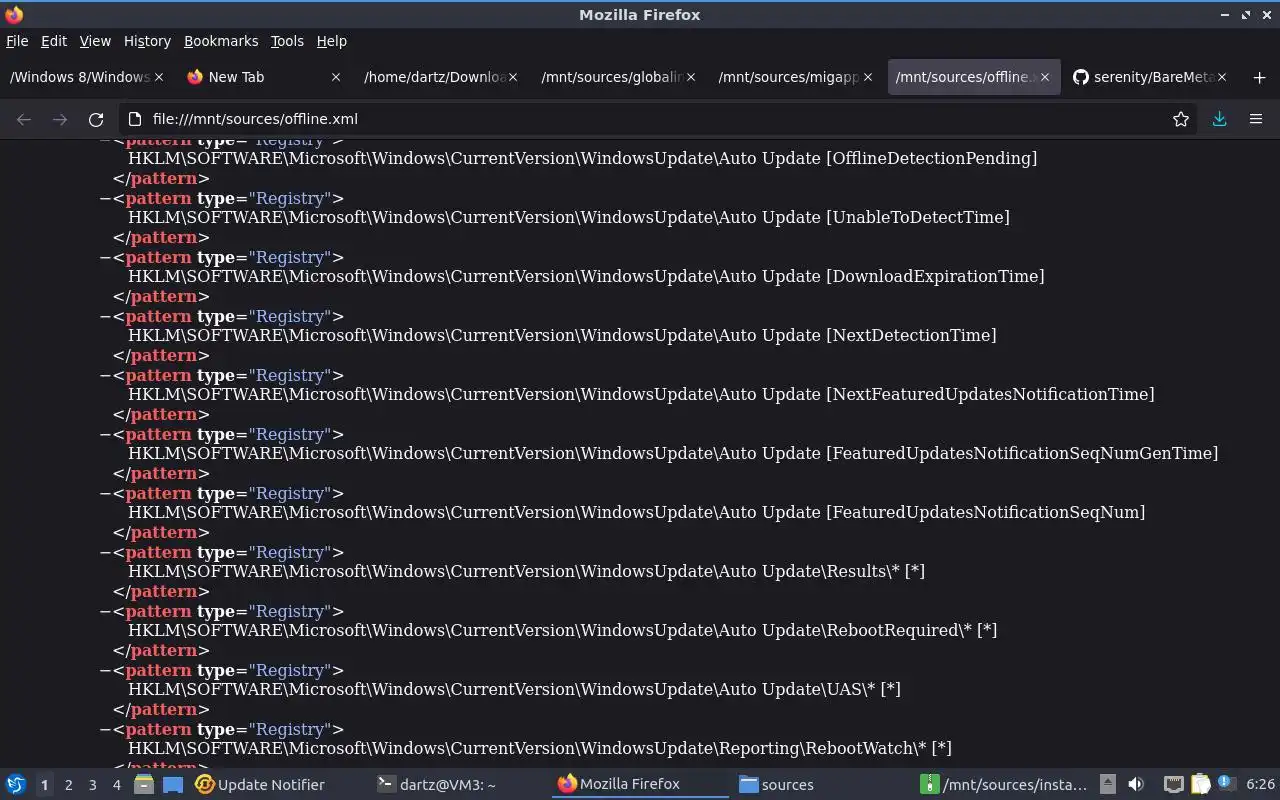Open the Firefox hamburger application menu
This screenshot has height=800, width=1280.
coord(1256,119)
